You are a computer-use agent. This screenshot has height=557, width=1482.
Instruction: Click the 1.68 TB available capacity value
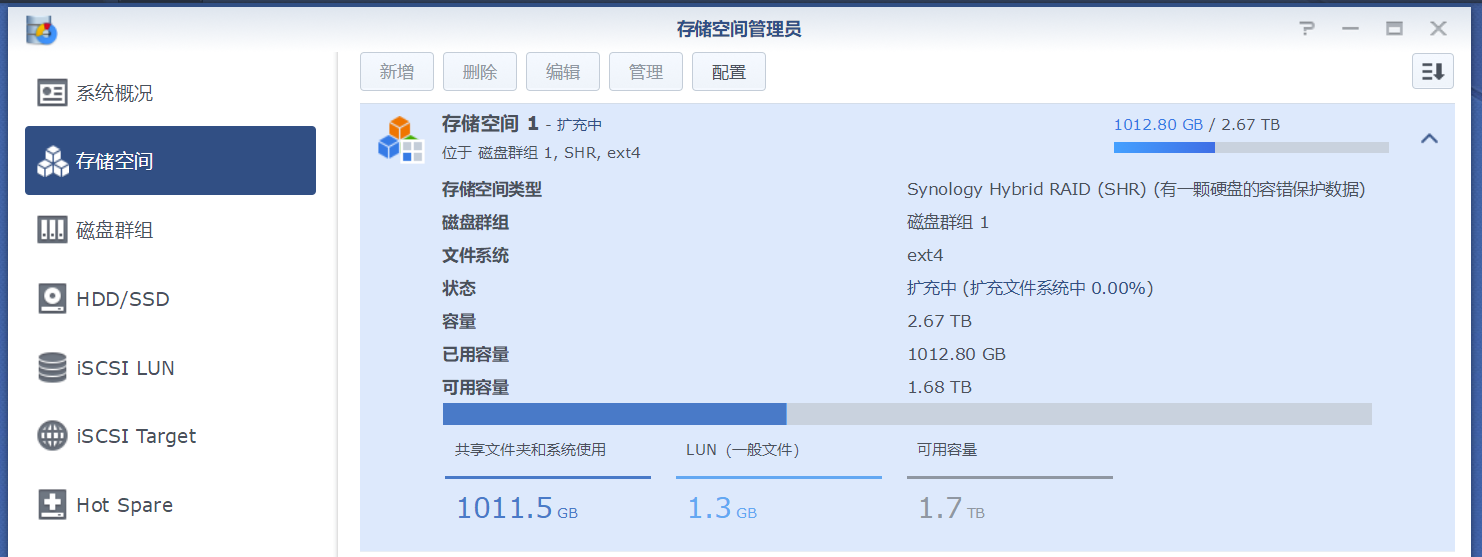(x=939, y=387)
